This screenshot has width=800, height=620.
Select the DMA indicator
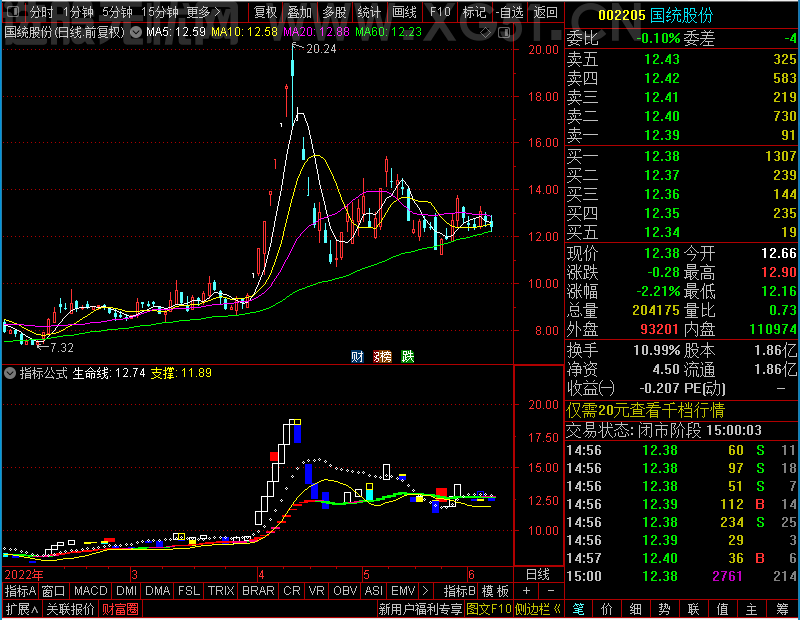tap(158, 591)
